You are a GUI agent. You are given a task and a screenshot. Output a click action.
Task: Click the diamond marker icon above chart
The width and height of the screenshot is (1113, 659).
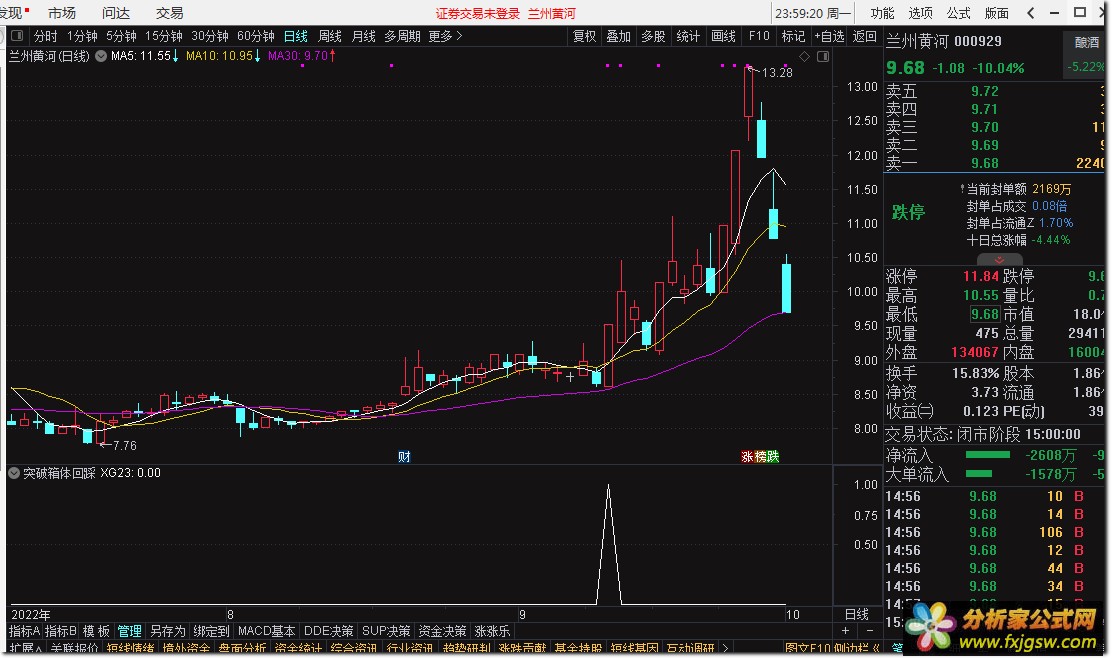tap(804, 56)
